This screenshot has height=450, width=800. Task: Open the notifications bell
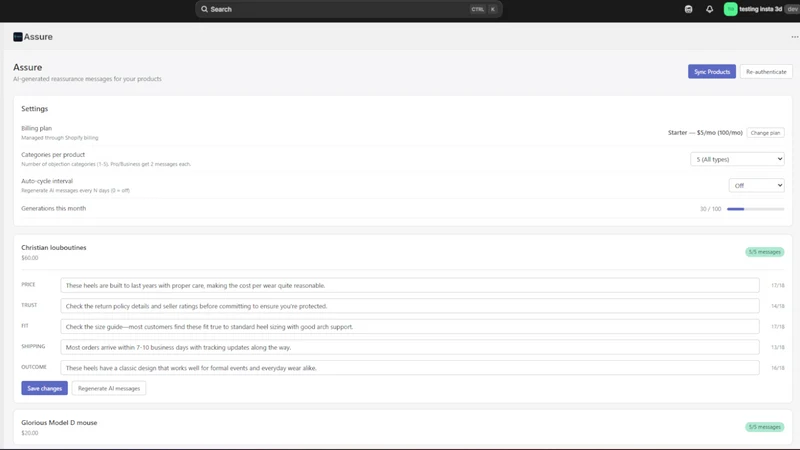click(709, 9)
